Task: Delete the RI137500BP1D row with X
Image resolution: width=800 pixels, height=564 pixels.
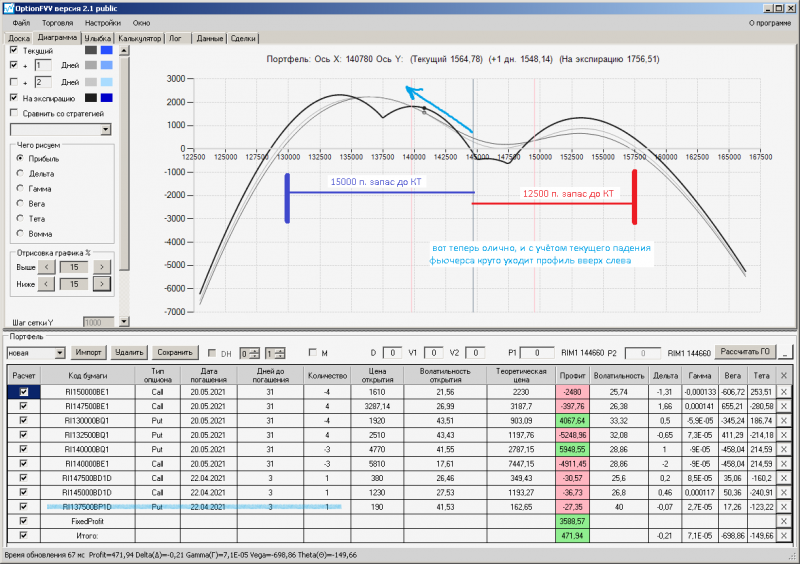Action: 784,507
